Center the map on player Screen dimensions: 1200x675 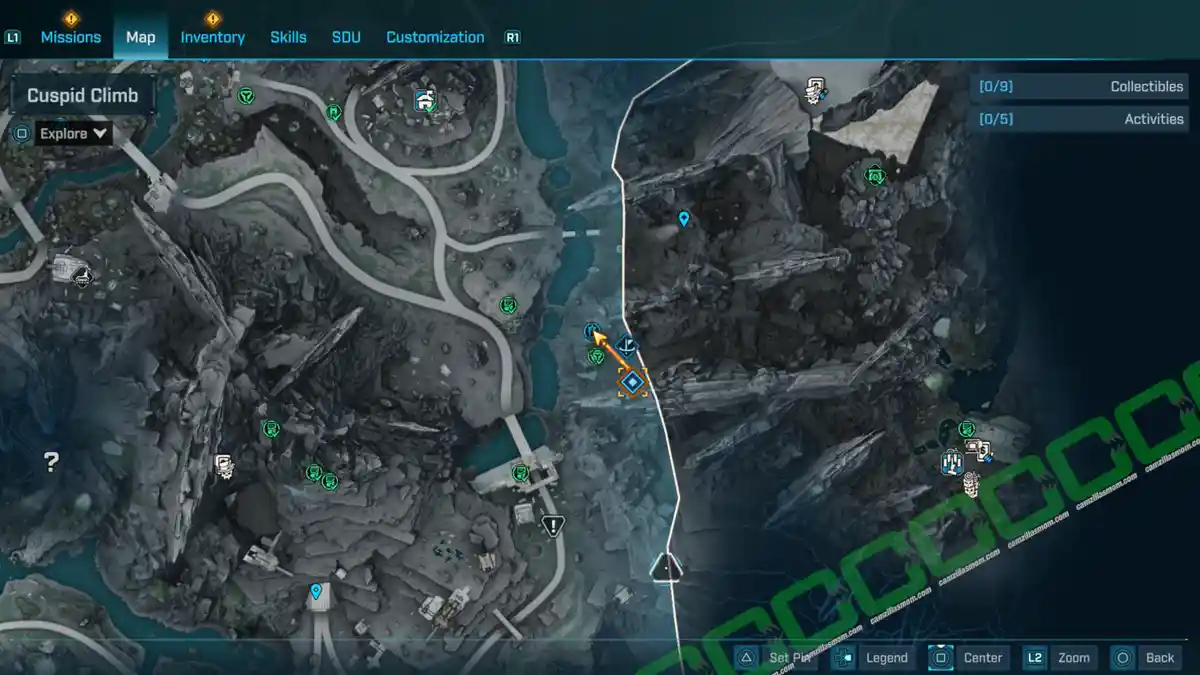pos(968,657)
